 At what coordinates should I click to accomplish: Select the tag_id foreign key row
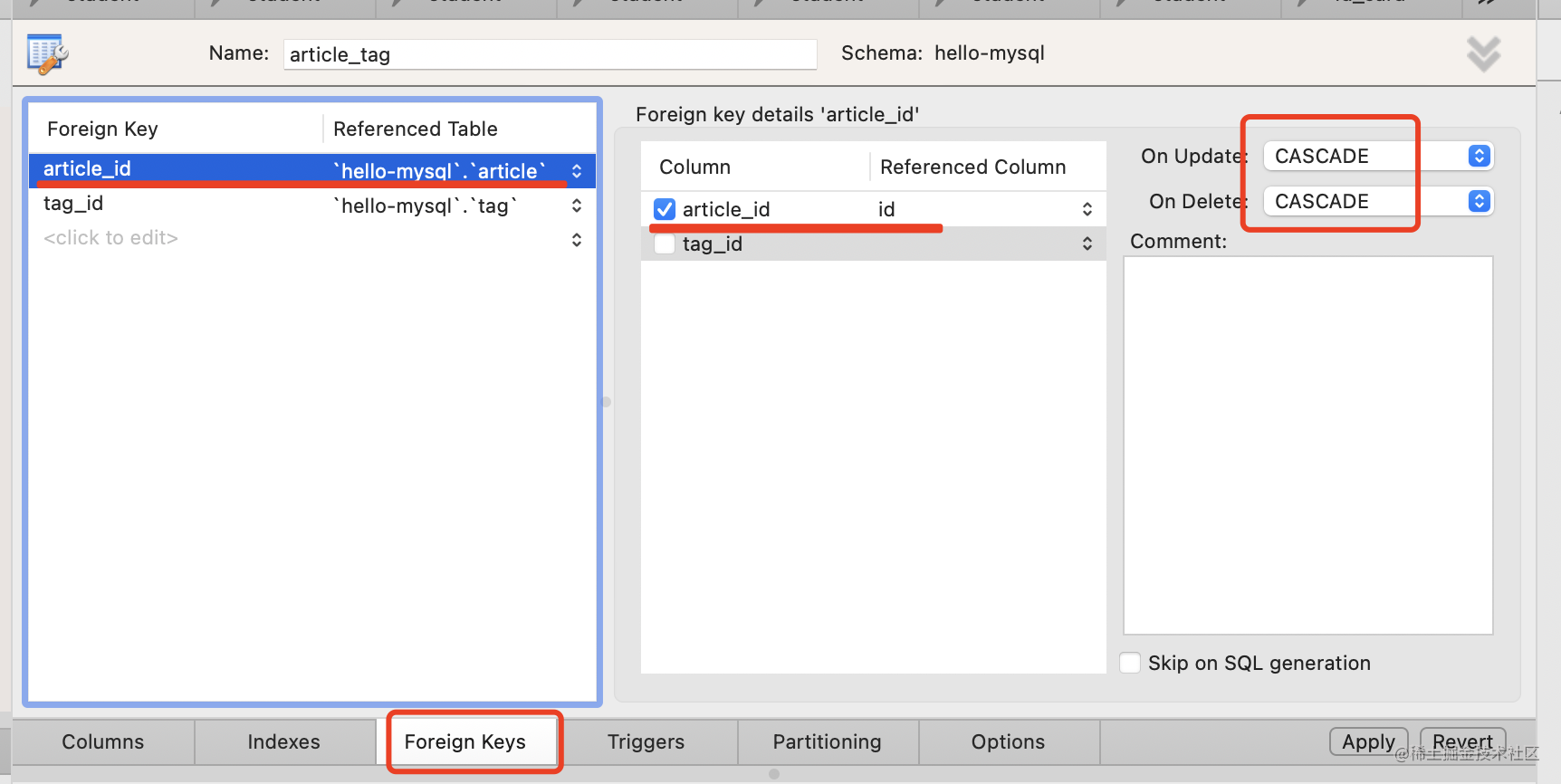coord(181,205)
